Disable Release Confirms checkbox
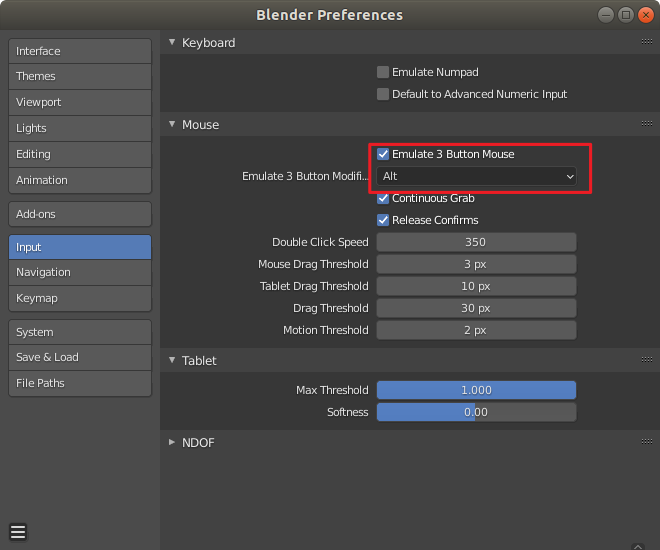The height and width of the screenshot is (550, 660). pos(383,220)
